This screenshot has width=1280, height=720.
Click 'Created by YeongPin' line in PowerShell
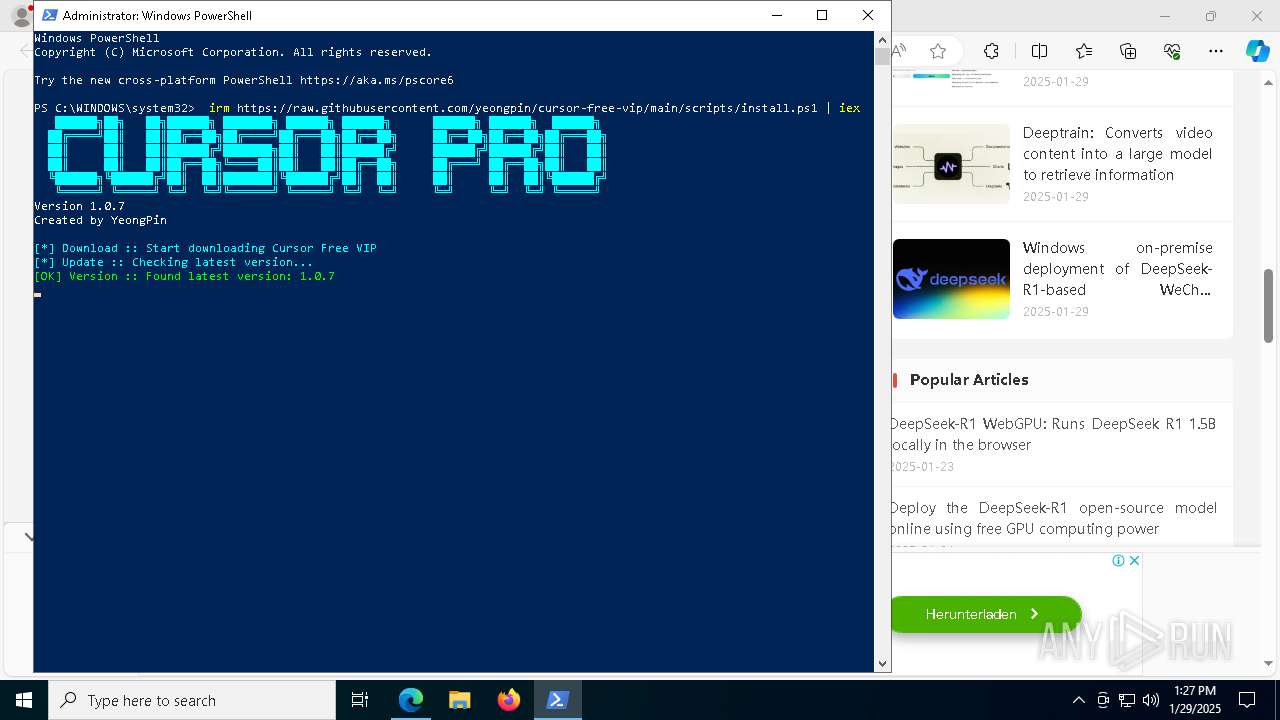[x=100, y=220]
